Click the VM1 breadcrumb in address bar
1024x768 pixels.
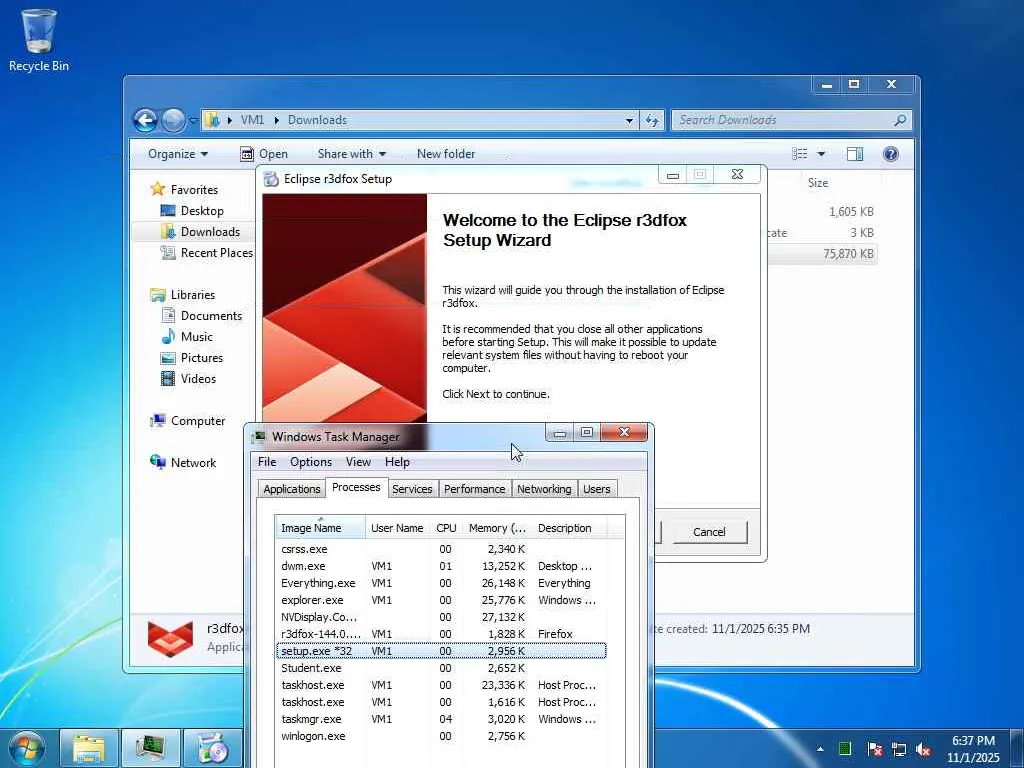coord(252,120)
